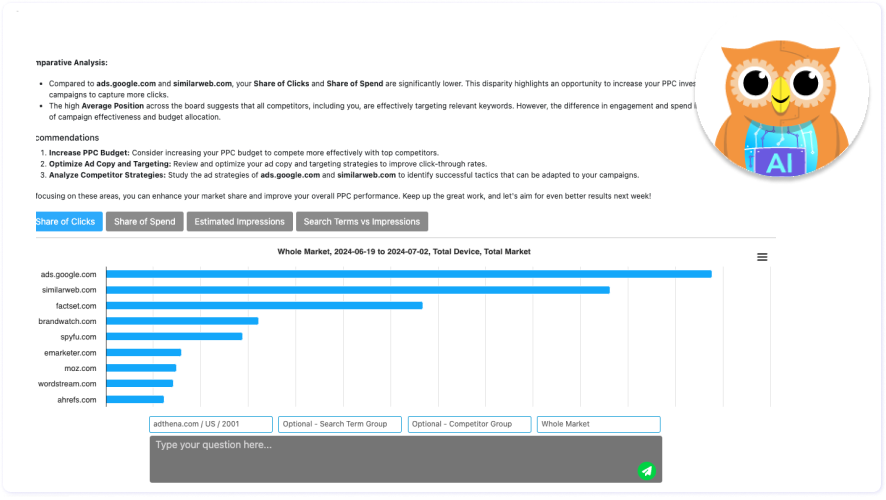Image resolution: width=886 pixels, height=500 pixels.
Task: Click the factset.com bar in chart
Action: tap(264, 306)
